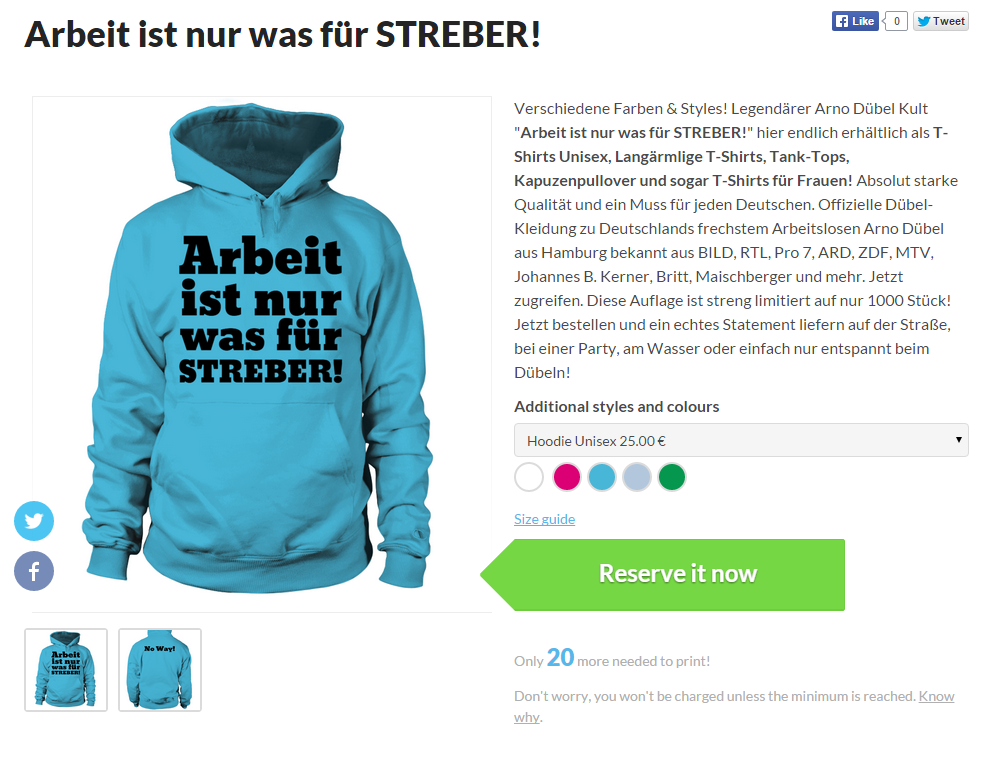Screen dimensions: 1005x762
Task: Click the number 20 remaining count
Action: click(560, 658)
